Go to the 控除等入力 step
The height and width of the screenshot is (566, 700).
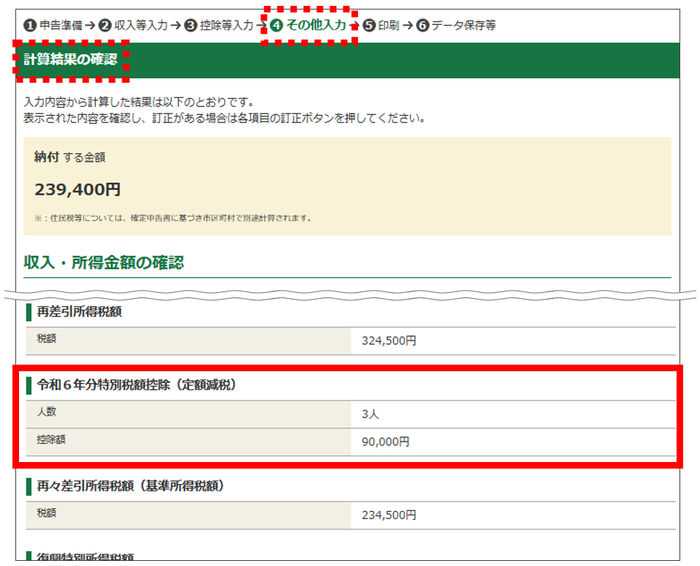pos(227,25)
